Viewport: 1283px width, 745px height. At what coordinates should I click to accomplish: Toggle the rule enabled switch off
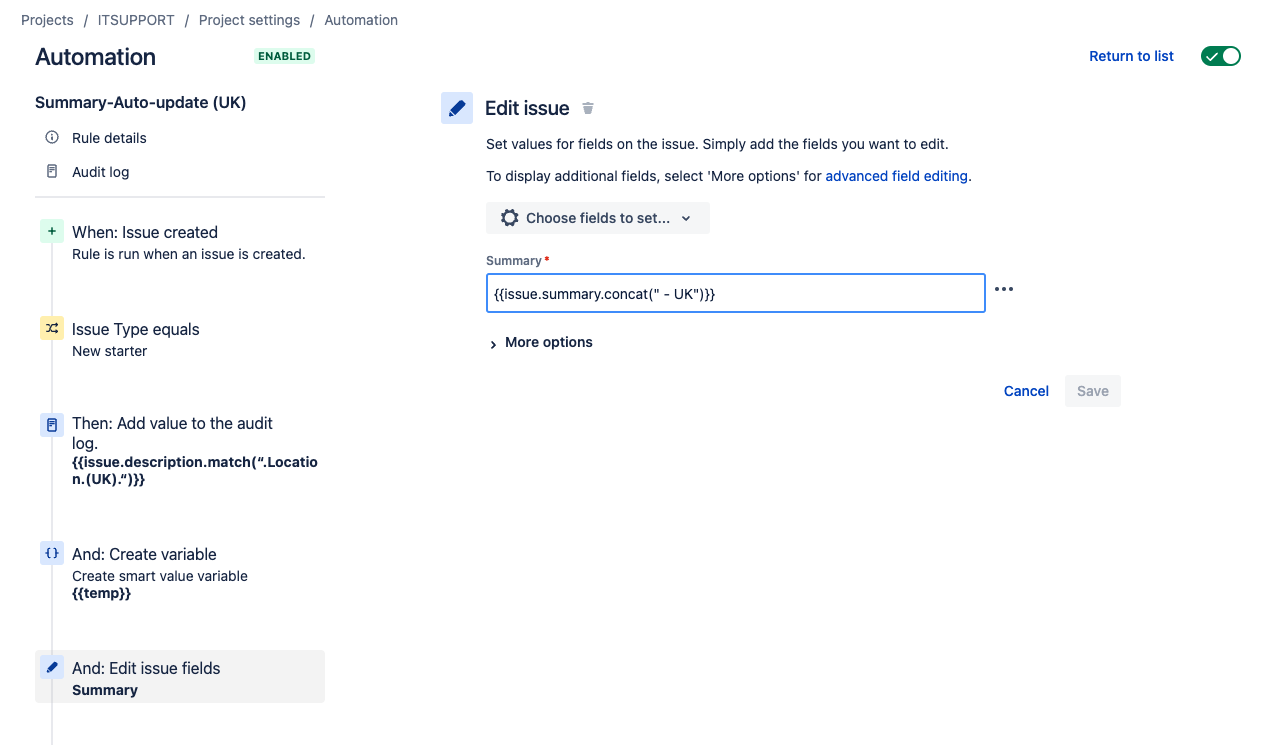click(1221, 56)
